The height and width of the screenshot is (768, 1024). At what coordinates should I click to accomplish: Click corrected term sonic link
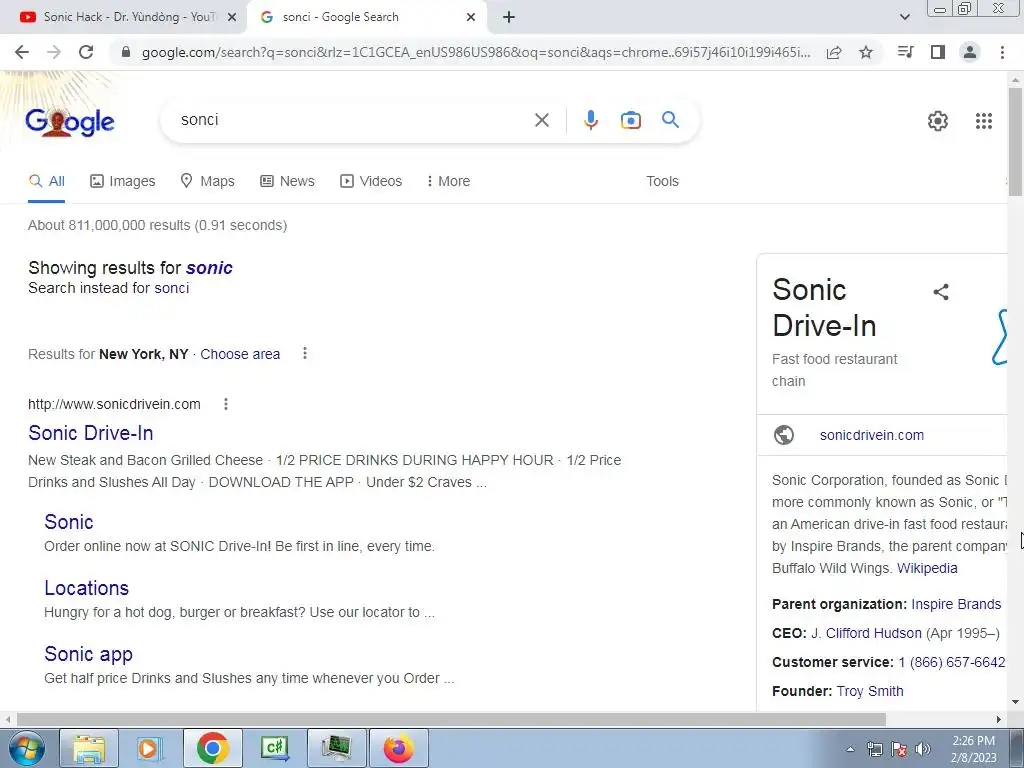[209, 268]
